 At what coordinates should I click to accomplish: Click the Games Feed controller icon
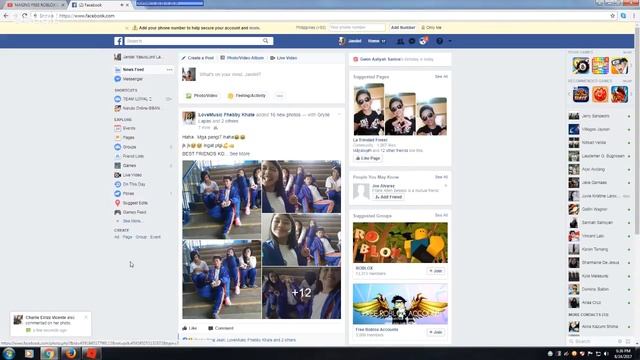click(x=118, y=212)
